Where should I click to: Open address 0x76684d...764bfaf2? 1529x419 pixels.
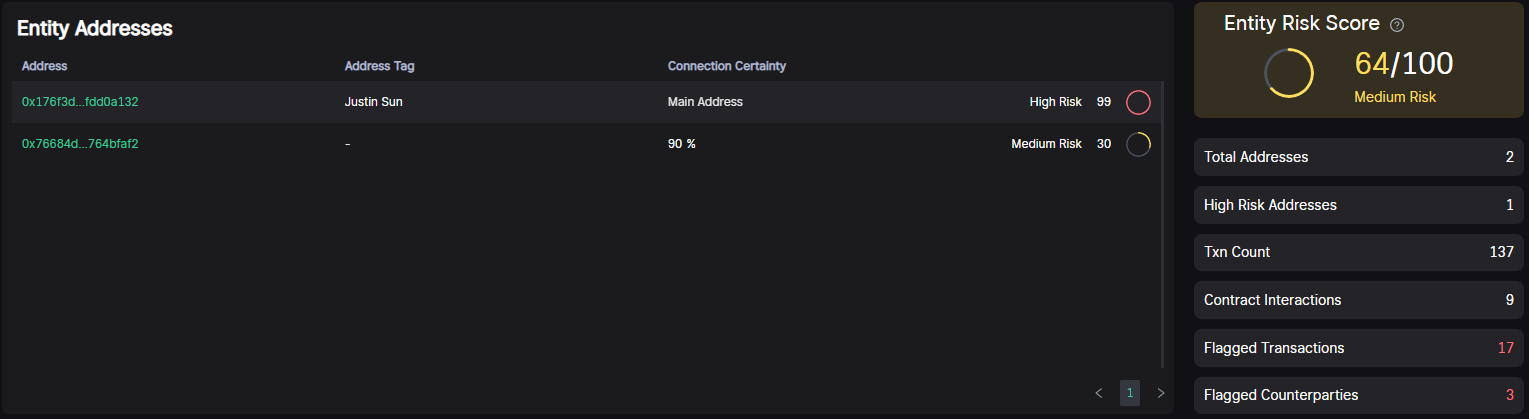point(80,144)
